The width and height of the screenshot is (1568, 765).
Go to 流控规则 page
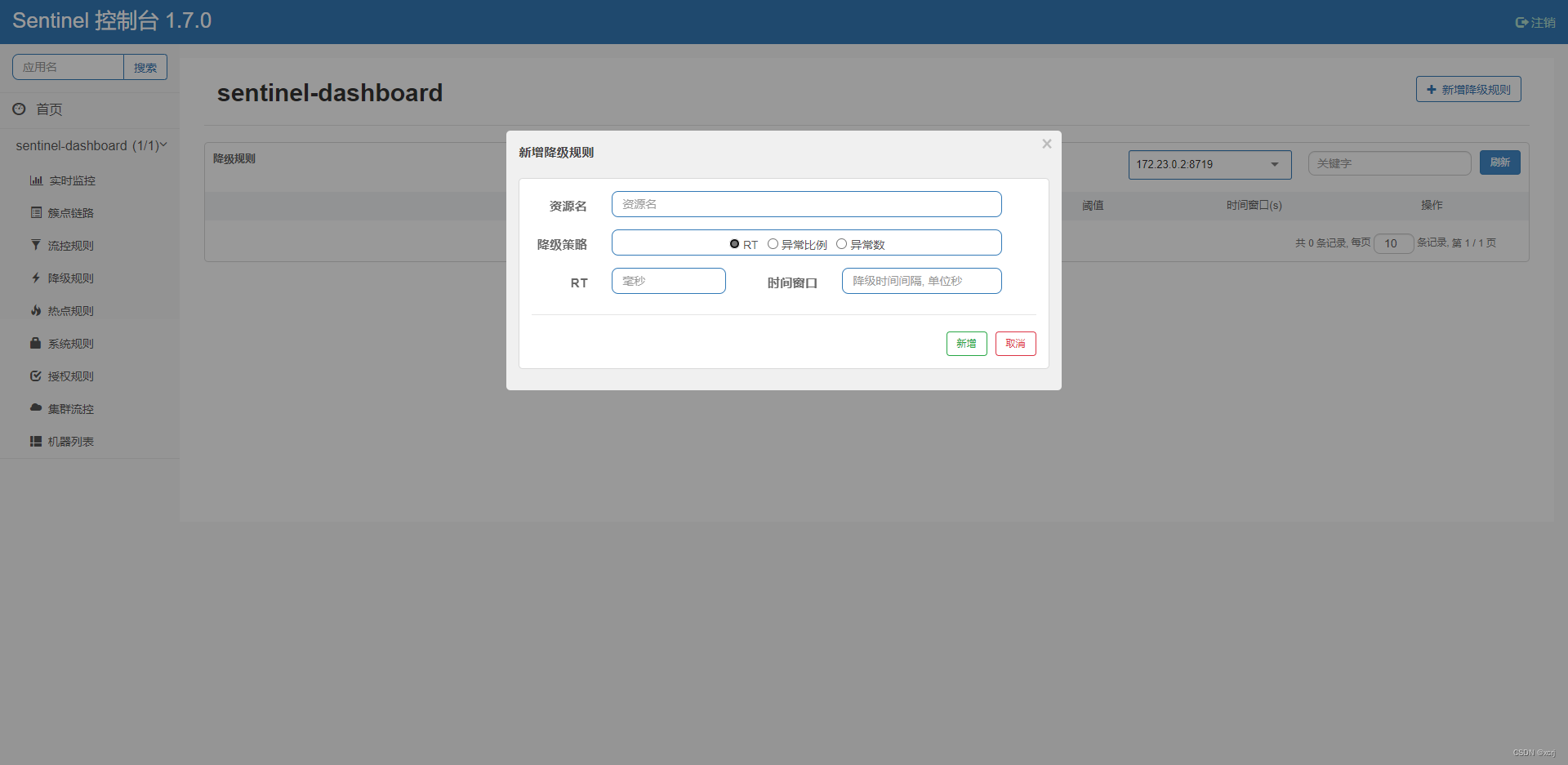[71, 245]
